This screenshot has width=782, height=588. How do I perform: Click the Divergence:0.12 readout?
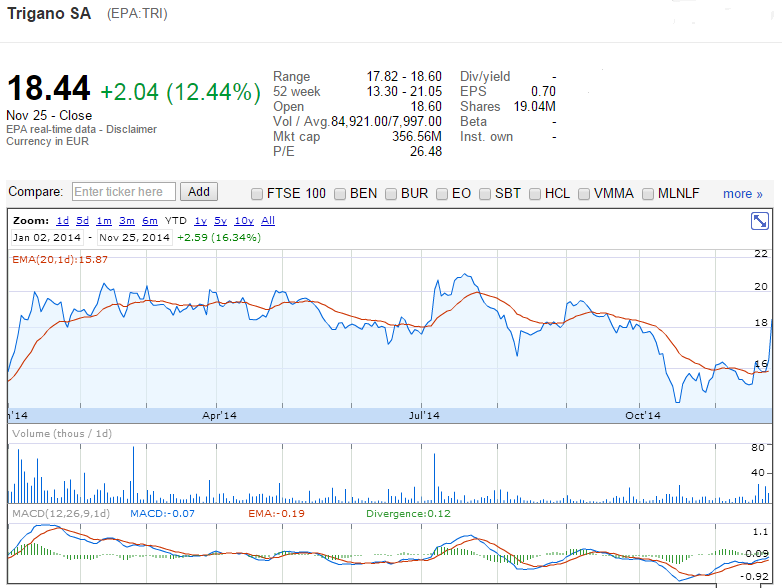(408, 514)
